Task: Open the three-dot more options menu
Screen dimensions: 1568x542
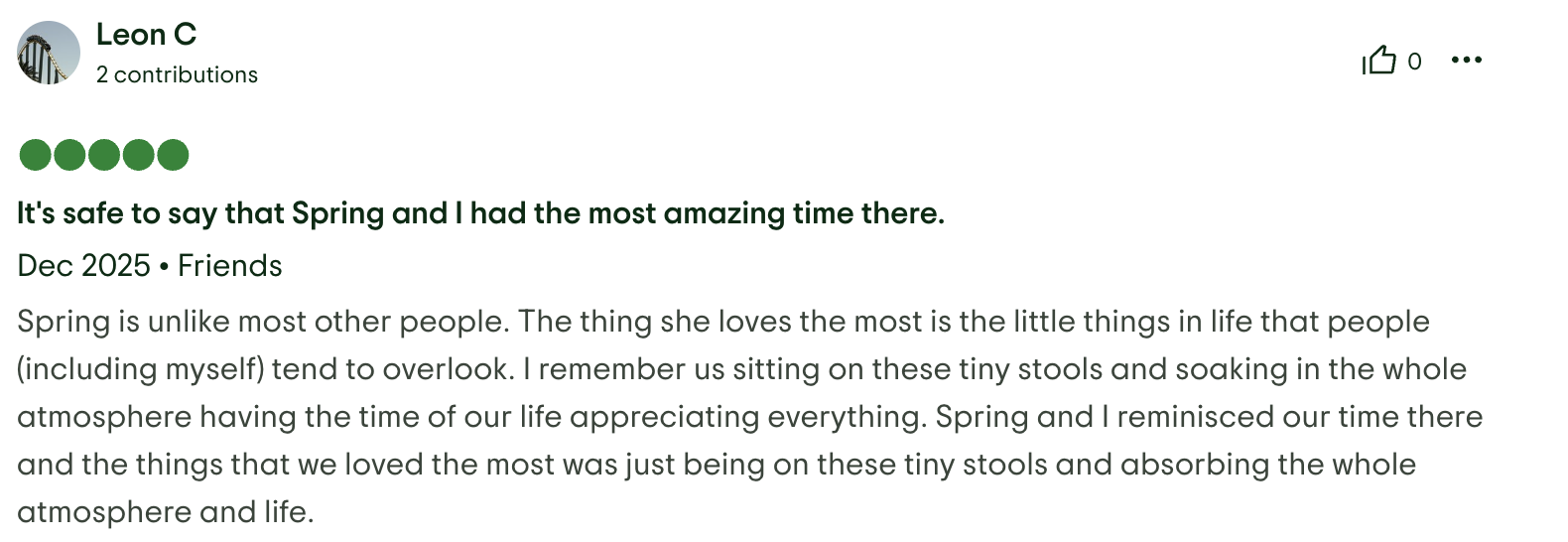Action: (1466, 61)
